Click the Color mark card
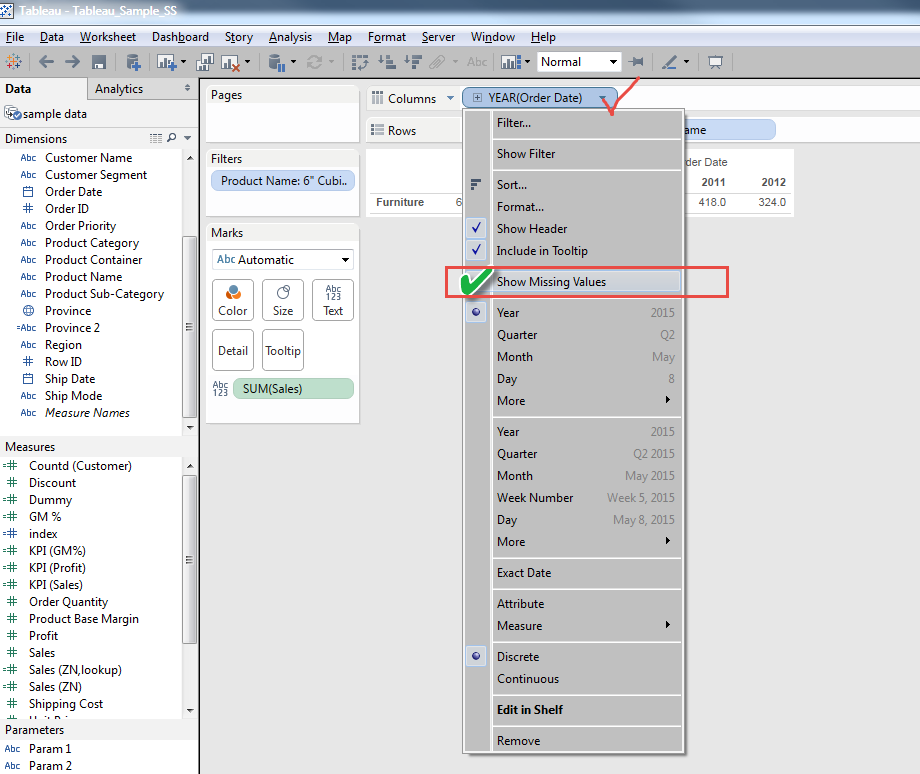Screen dimensions: 920x774 tap(233, 300)
